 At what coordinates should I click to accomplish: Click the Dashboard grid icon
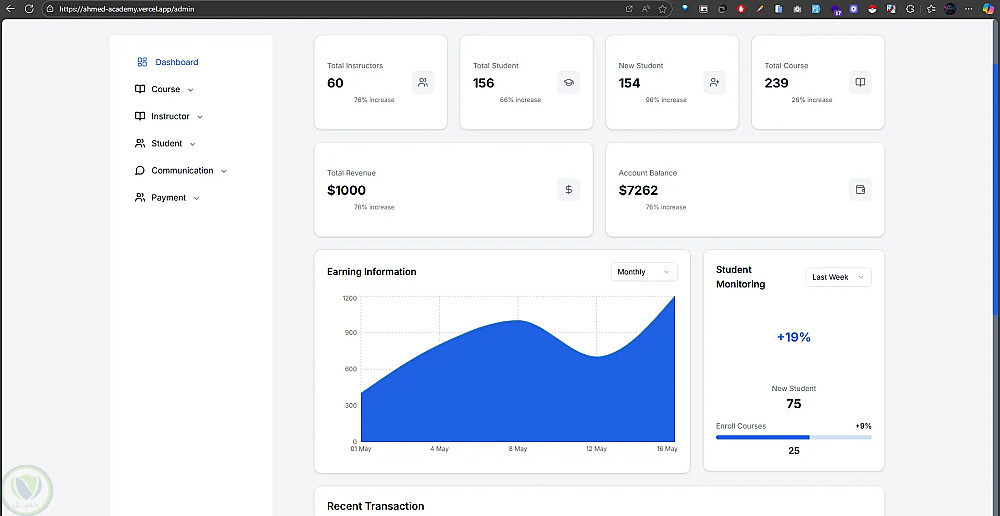(x=142, y=62)
